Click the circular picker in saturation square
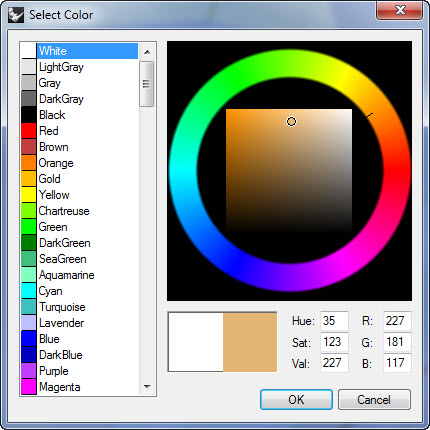The width and height of the screenshot is (430, 430). coord(291,122)
